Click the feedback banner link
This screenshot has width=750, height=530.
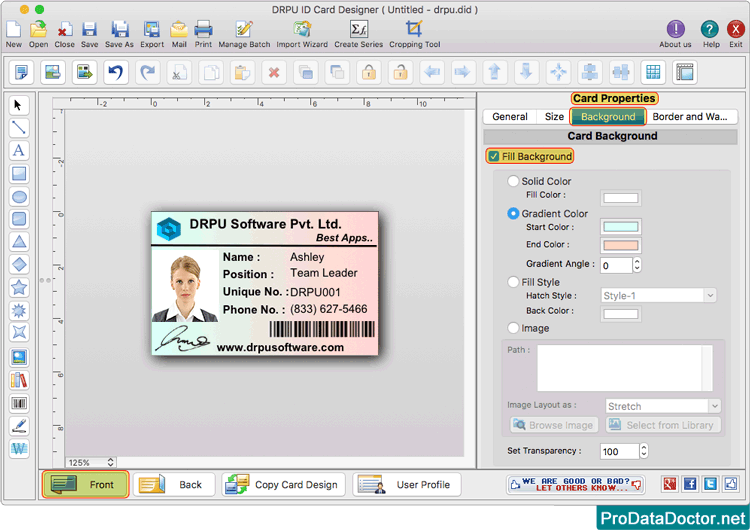pyautogui.click(x=575, y=485)
